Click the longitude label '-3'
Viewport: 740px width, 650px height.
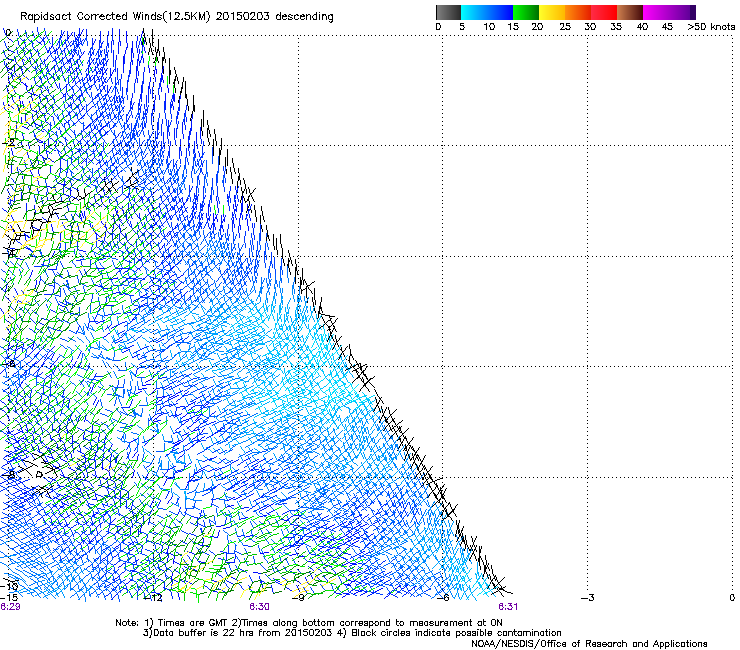pos(588,598)
